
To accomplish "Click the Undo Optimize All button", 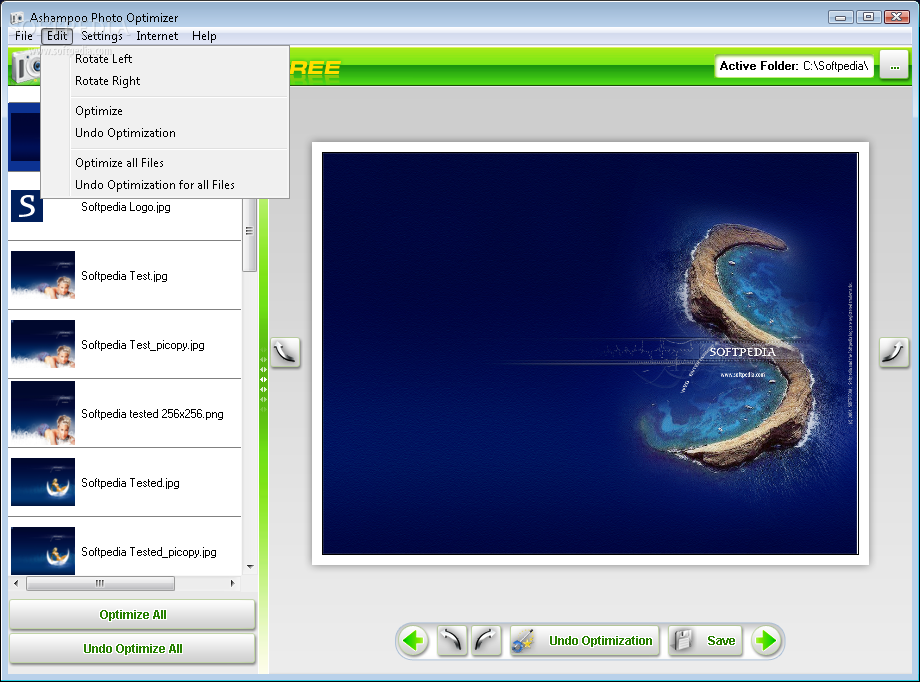I will click(133, 649).
